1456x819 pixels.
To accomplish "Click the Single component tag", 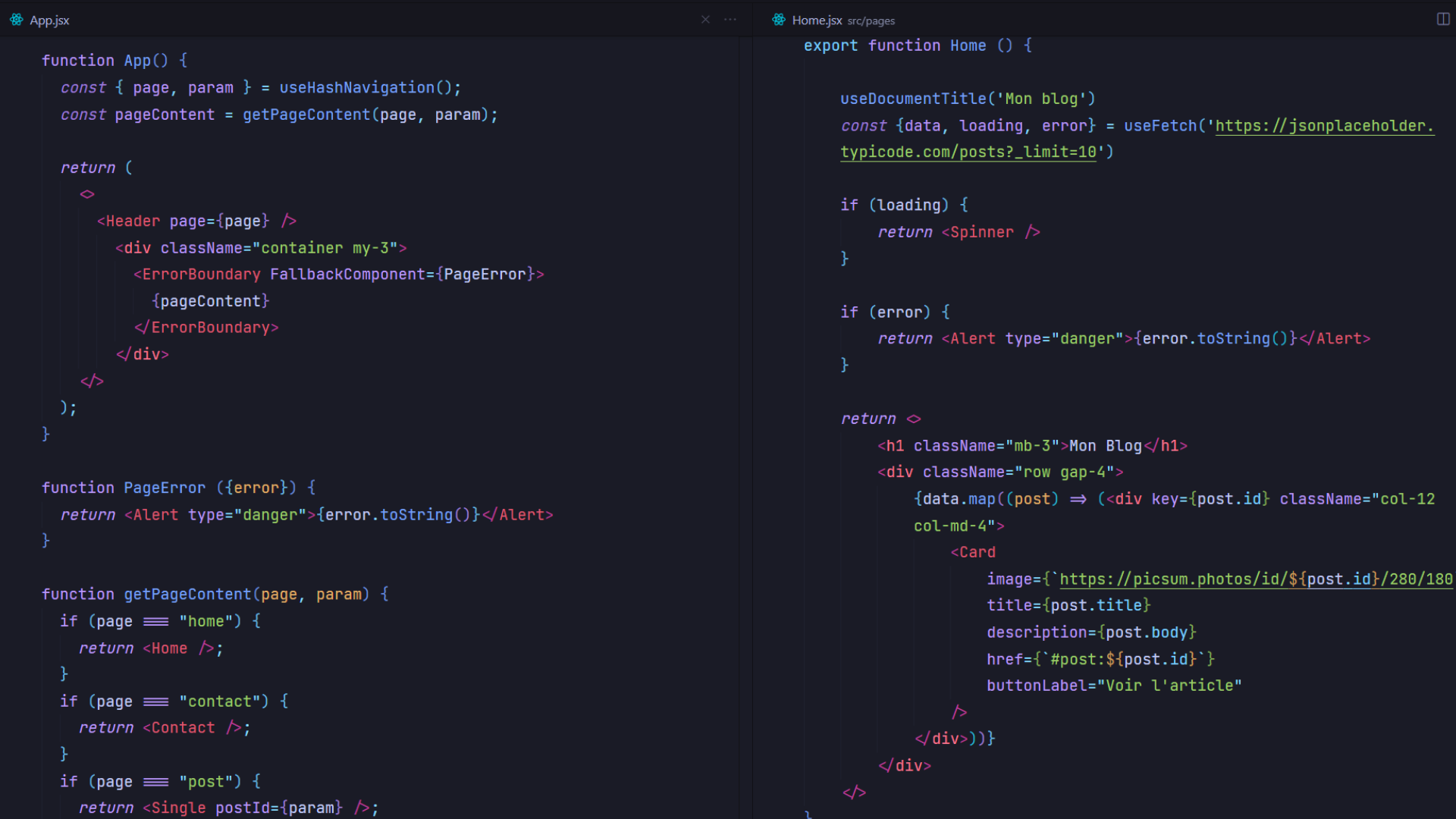I will tap(178, 808).
